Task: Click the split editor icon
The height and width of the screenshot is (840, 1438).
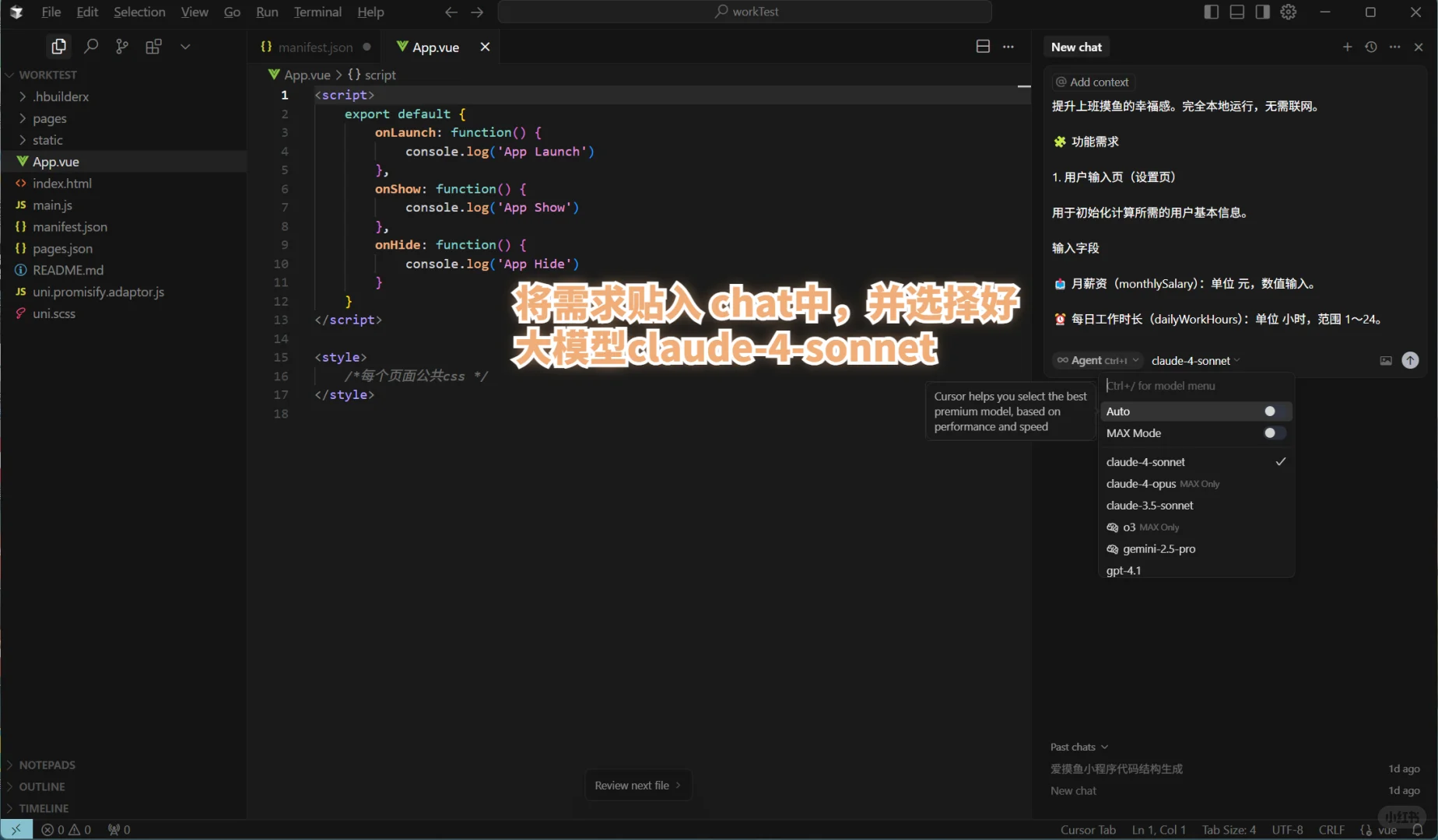Action: 982,46
